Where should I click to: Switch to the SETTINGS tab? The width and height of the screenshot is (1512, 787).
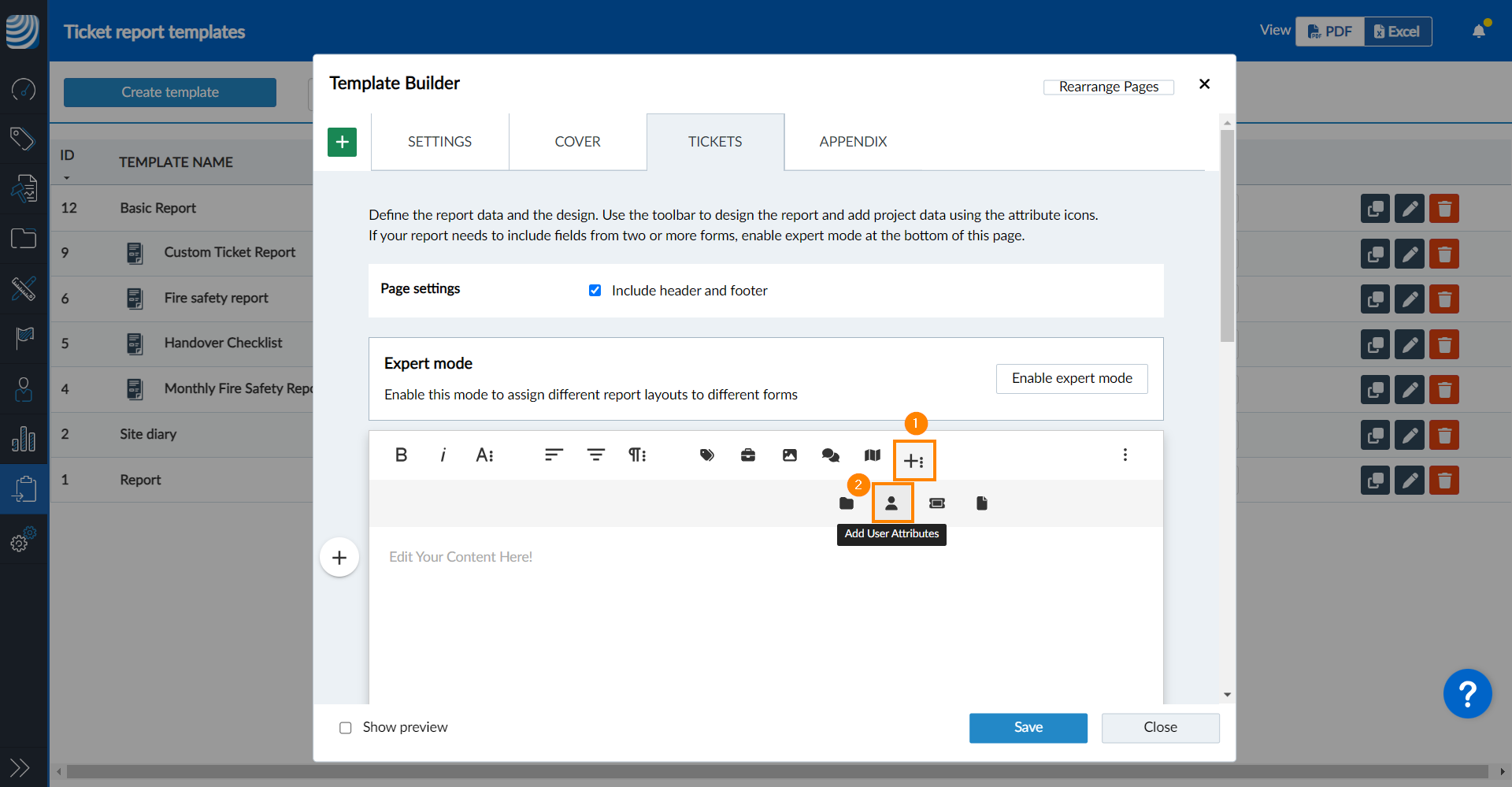coord(439,142)
